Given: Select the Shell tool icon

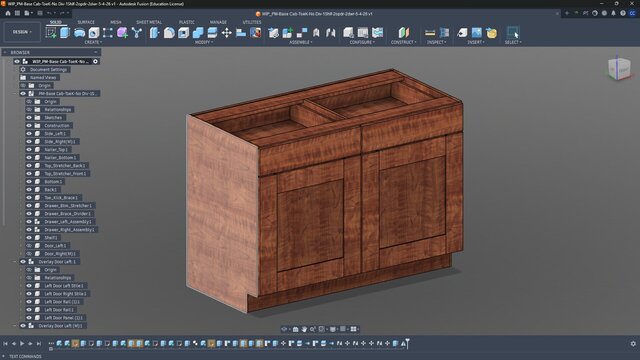Looking at the screenshot, I should coord(183,33).
